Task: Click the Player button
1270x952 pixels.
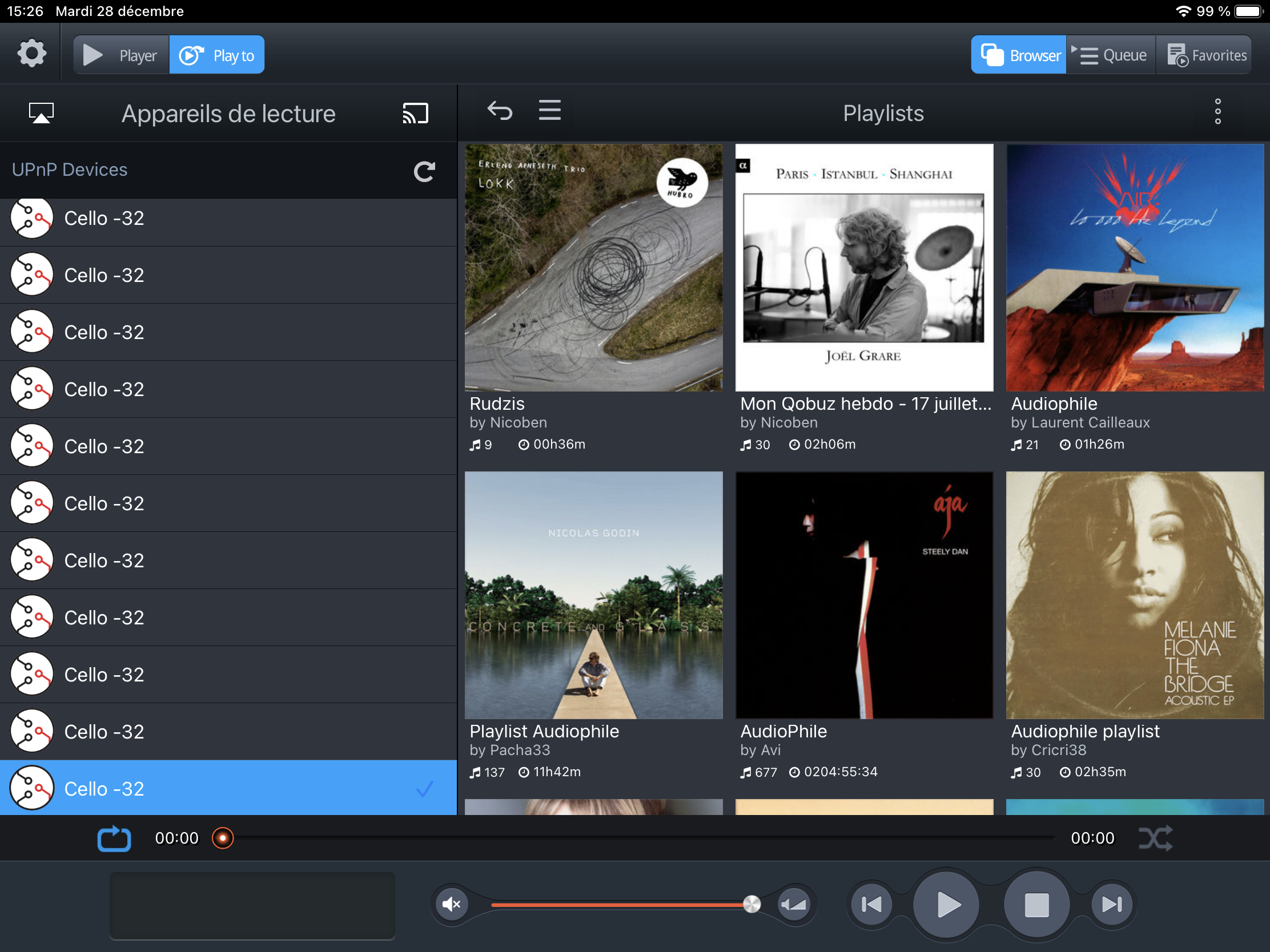Action: [x=121, y=55]
